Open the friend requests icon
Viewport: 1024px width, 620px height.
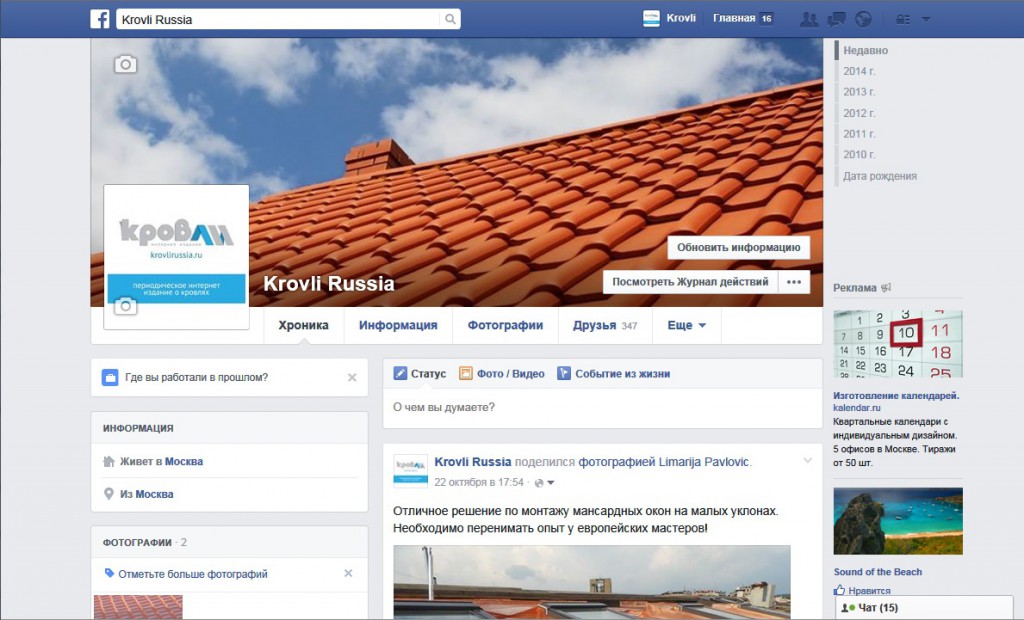coord(809,19)
